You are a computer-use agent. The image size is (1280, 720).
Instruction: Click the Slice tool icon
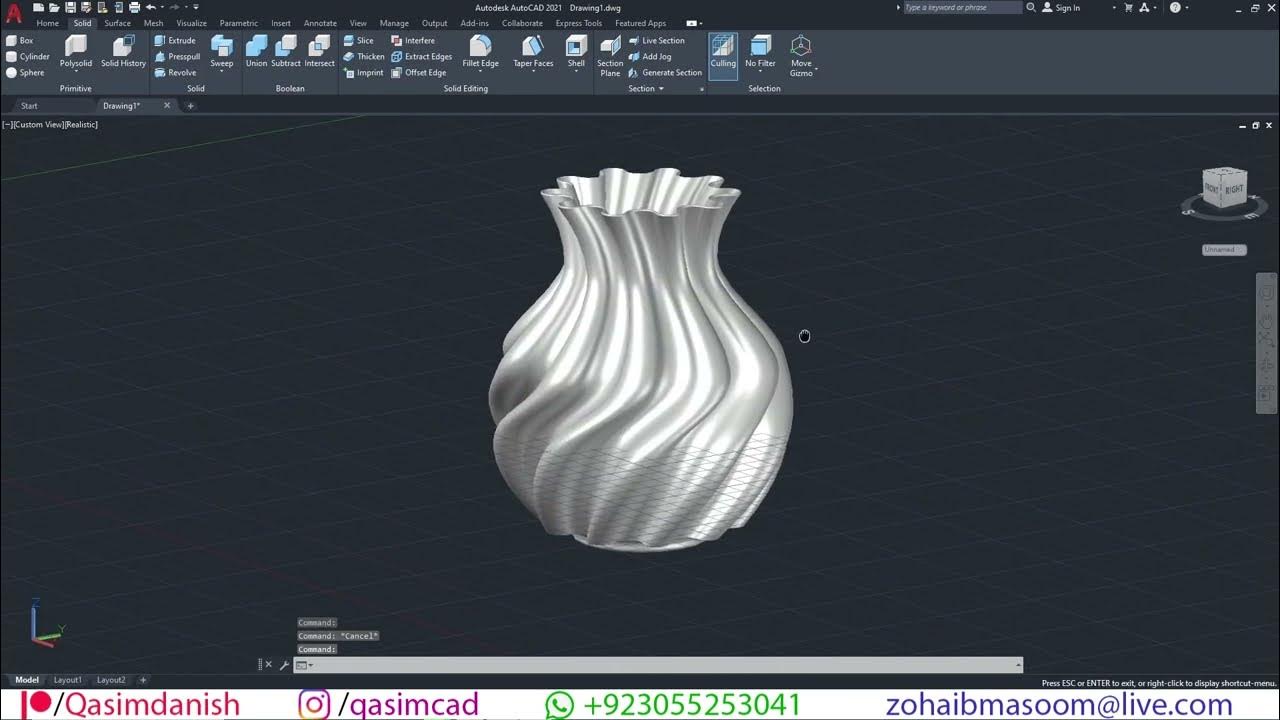point(350,41)
